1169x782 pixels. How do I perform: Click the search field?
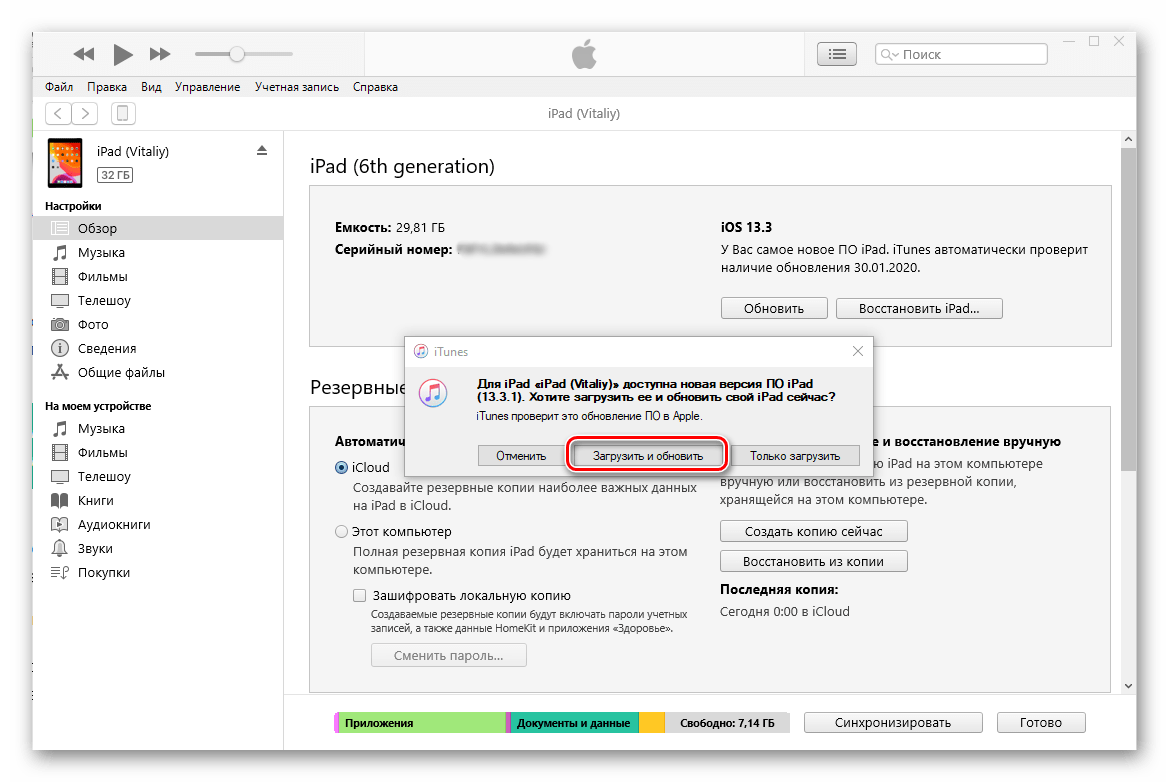[961, 54]
